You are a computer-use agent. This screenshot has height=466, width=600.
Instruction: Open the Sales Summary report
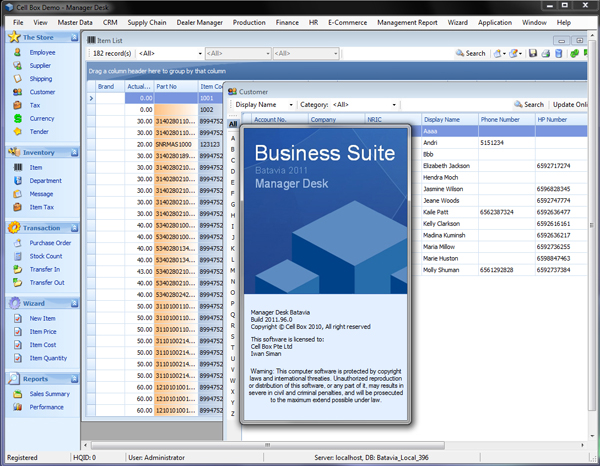(x=50, y=394)
